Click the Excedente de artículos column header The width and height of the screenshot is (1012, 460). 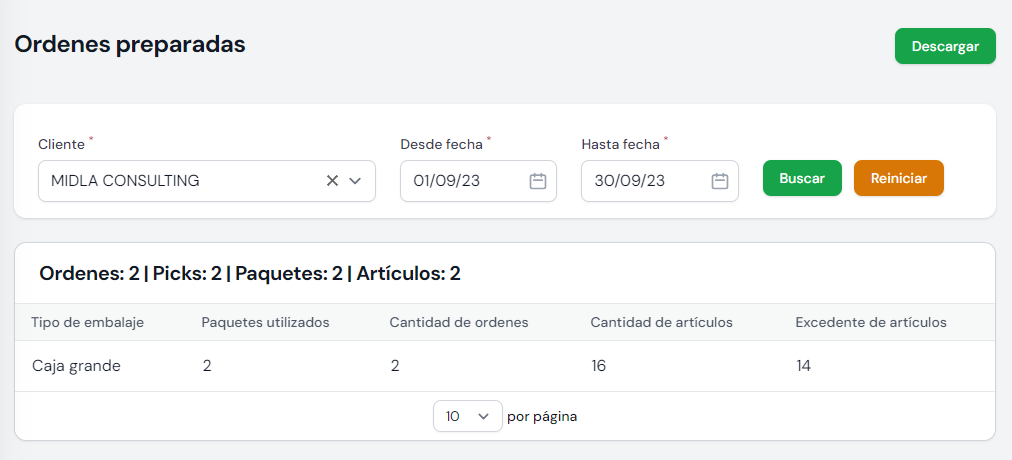[870, 322]
